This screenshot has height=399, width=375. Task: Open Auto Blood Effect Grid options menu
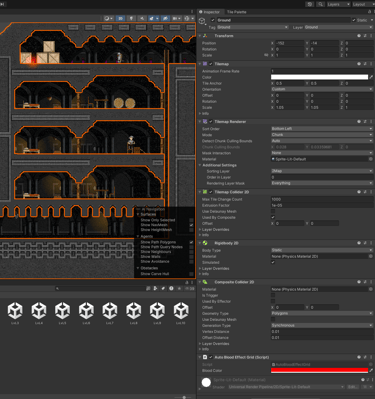[371, 357]
